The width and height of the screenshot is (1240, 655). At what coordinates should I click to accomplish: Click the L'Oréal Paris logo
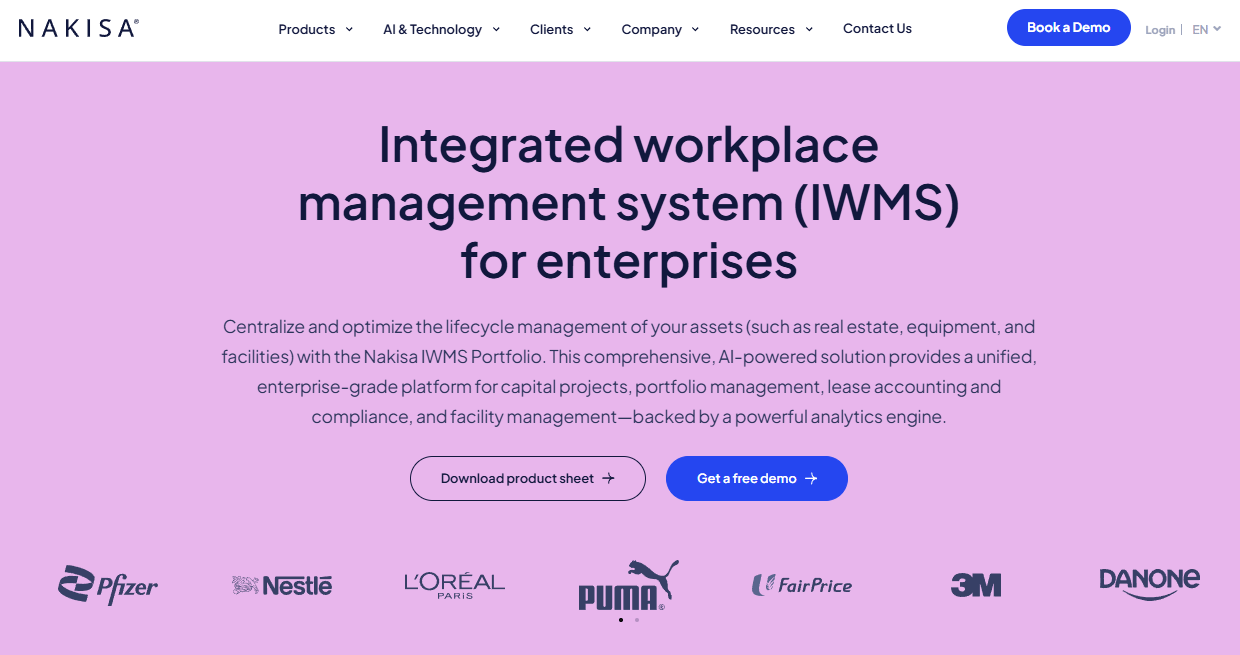454,585
